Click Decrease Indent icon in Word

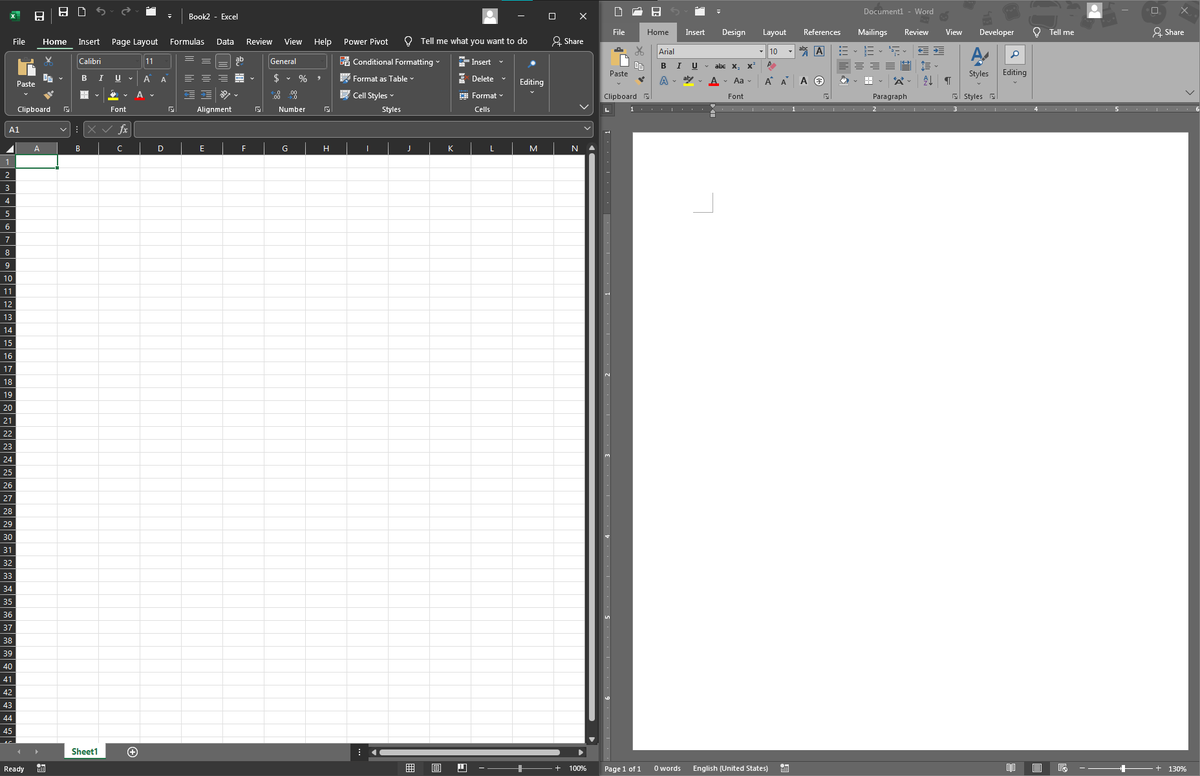(x=923, y=51)
